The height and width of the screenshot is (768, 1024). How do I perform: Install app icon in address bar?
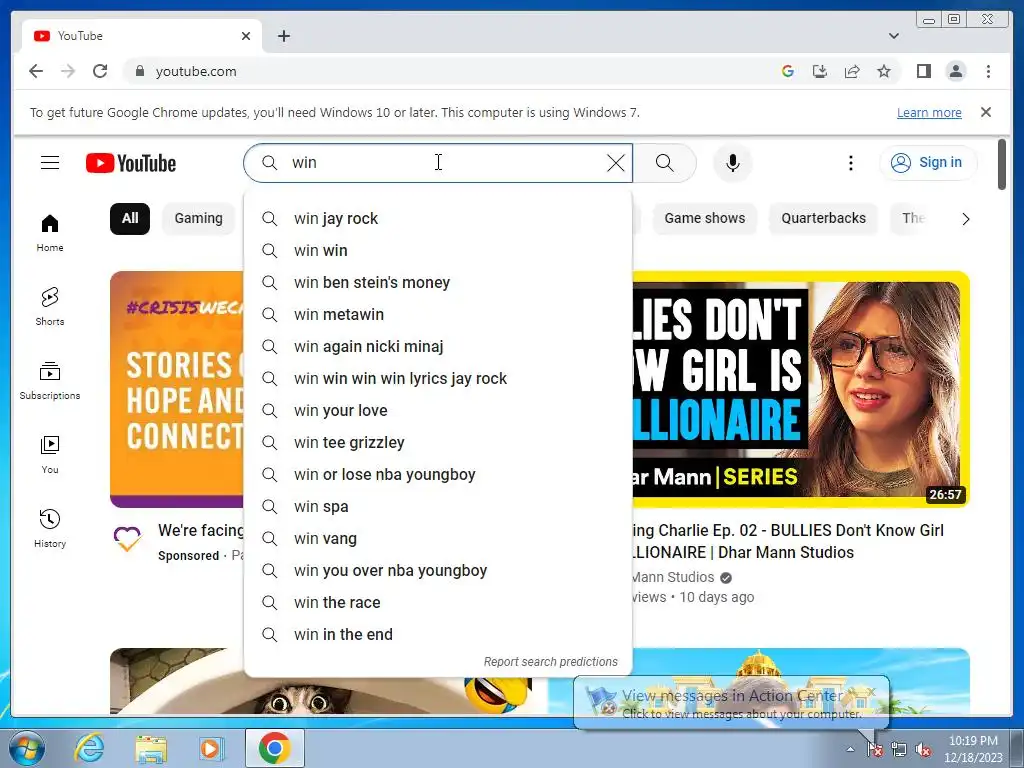pos(820,71)
